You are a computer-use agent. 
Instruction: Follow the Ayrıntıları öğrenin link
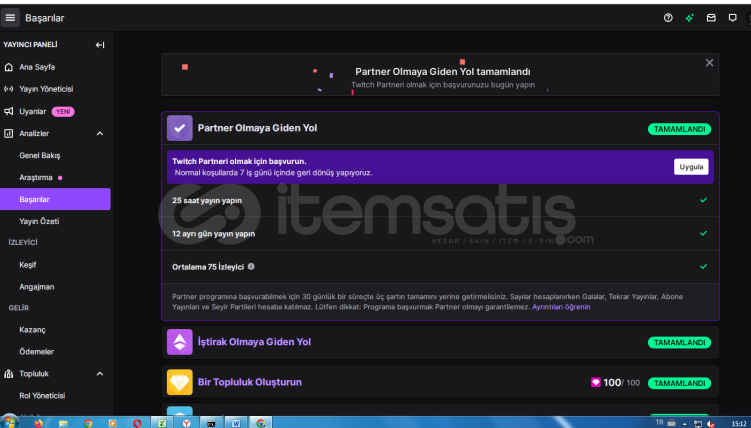coord(561,307)
